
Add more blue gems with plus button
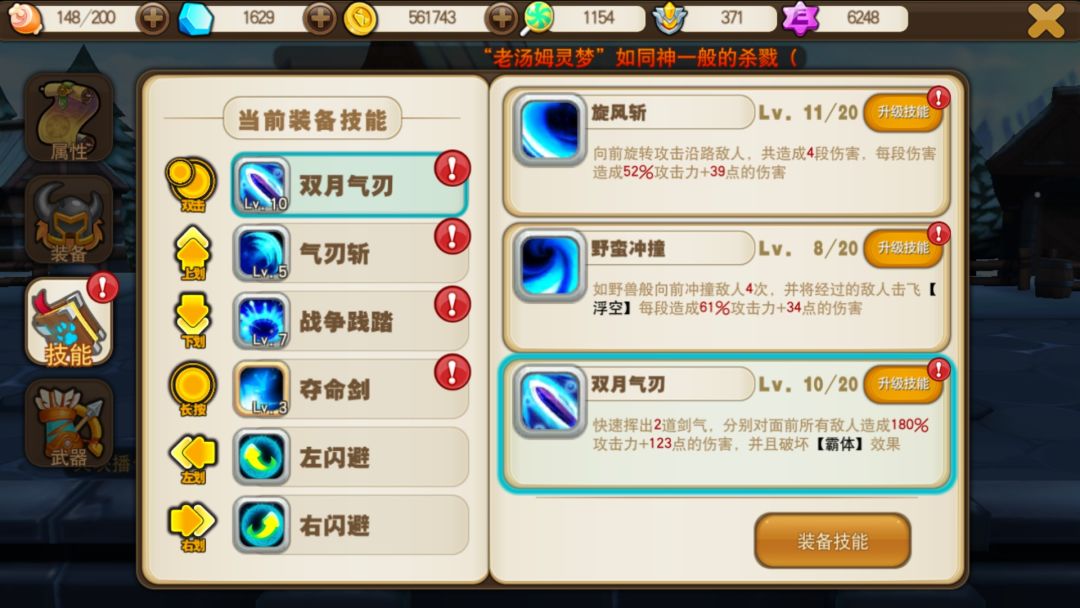pyautogui.click(x=320, y=18)
